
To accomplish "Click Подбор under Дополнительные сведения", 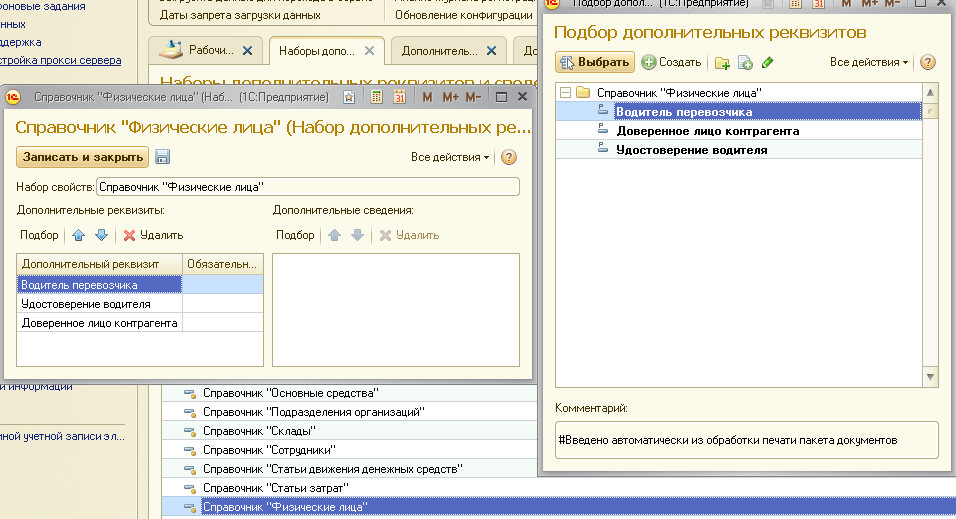I will (x=295, y=235).
